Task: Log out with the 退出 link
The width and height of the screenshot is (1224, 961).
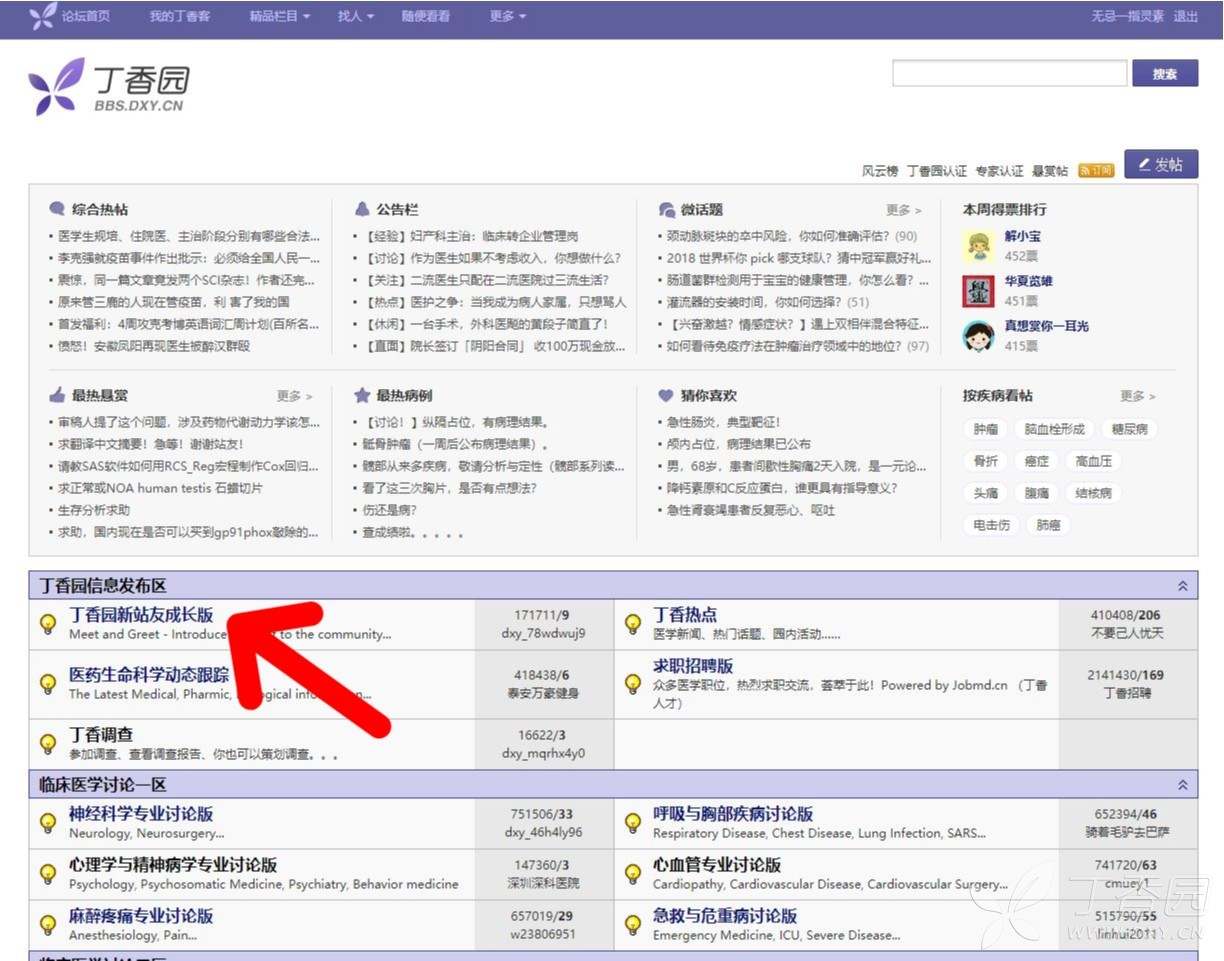Action: pos(1186,17)
